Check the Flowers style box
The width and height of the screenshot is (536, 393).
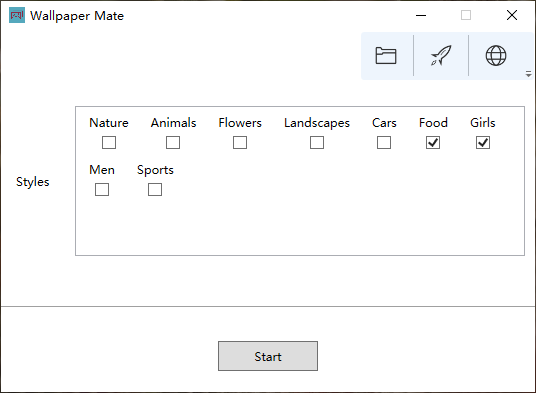pos(240,143)
